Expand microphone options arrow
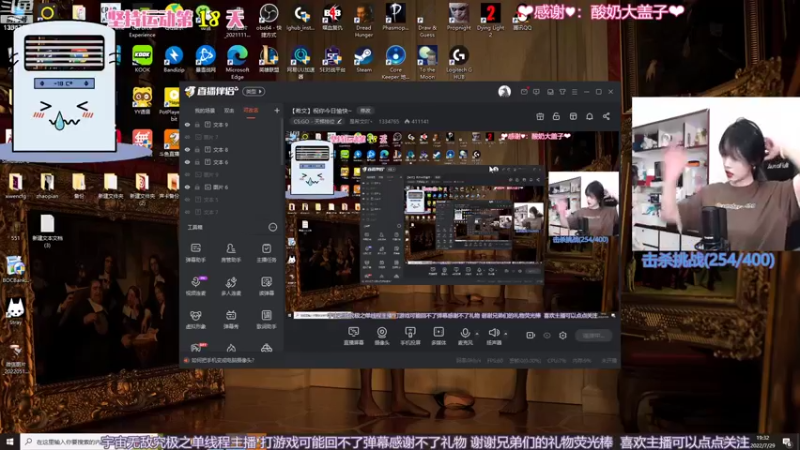The width and height of the screenshot is (800, 450). pyautogui.click(x=477, y=334)
